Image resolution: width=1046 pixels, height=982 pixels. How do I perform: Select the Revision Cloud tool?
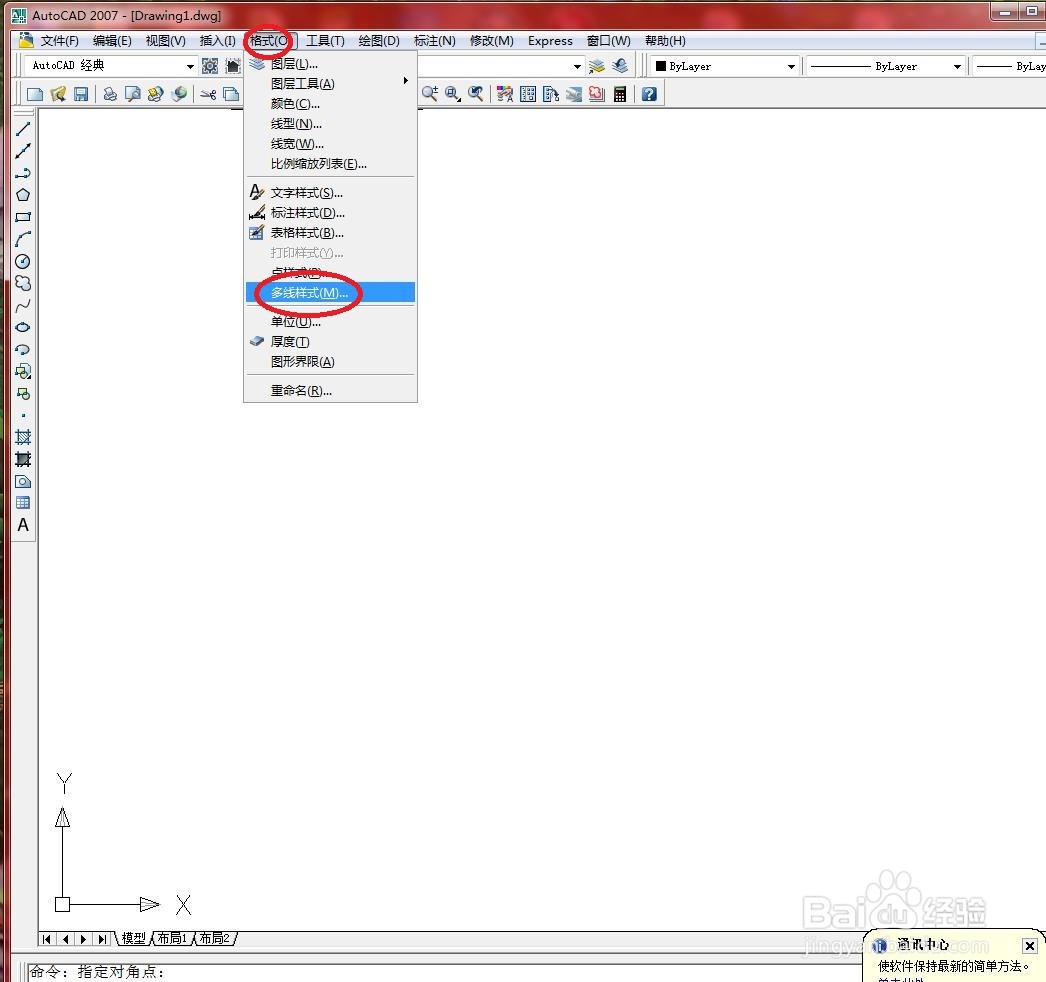coord(23,283)
